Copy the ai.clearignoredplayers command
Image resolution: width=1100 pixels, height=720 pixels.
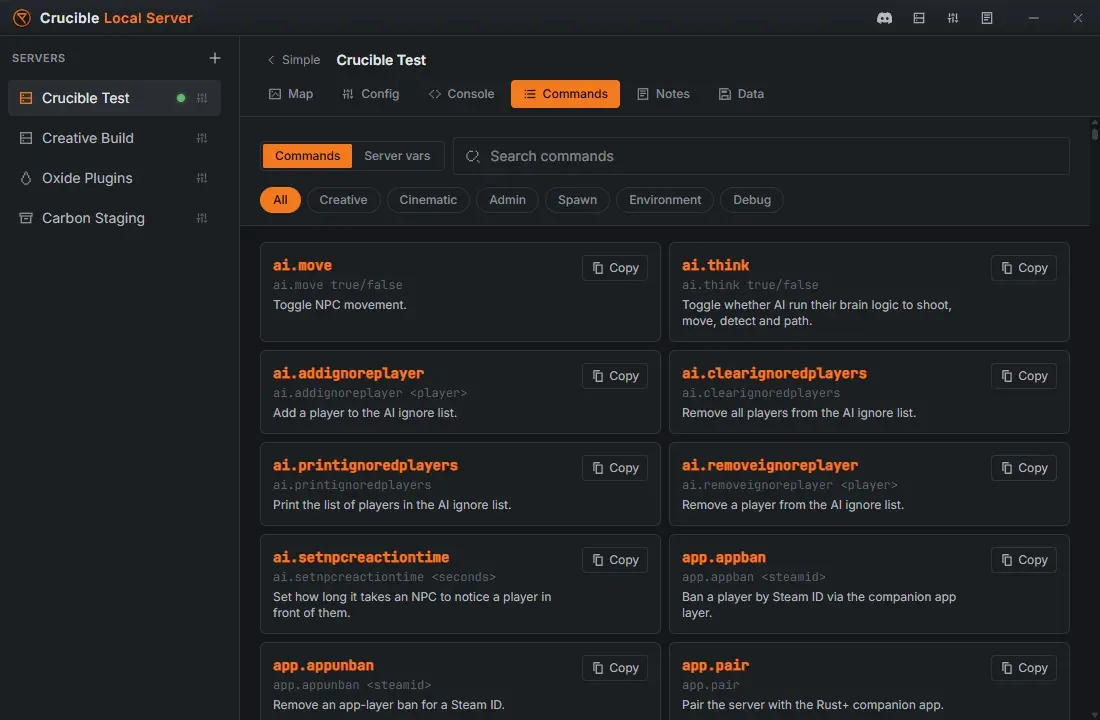pyautogui.click(x=1024, y=376)
